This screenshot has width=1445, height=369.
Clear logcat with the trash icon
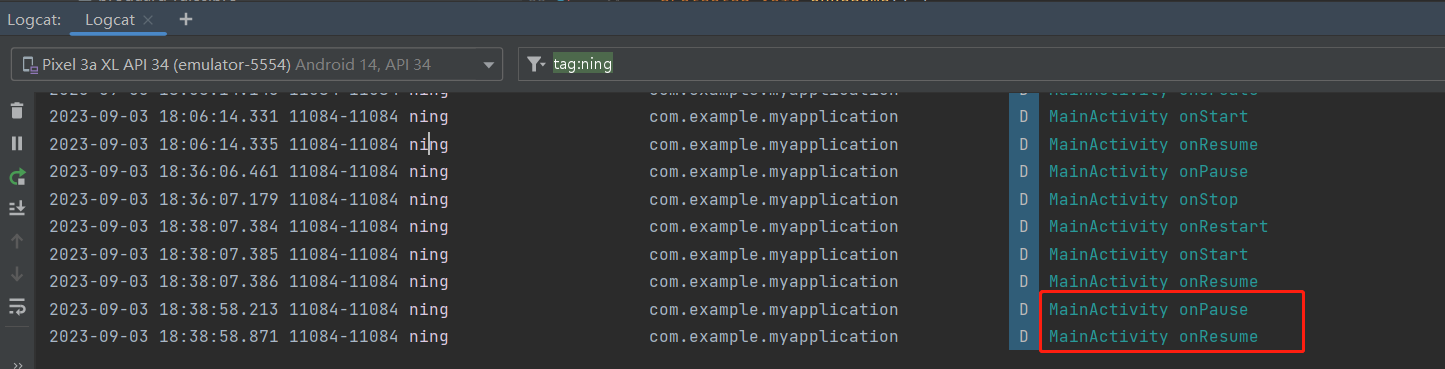(x=17, y=111)
